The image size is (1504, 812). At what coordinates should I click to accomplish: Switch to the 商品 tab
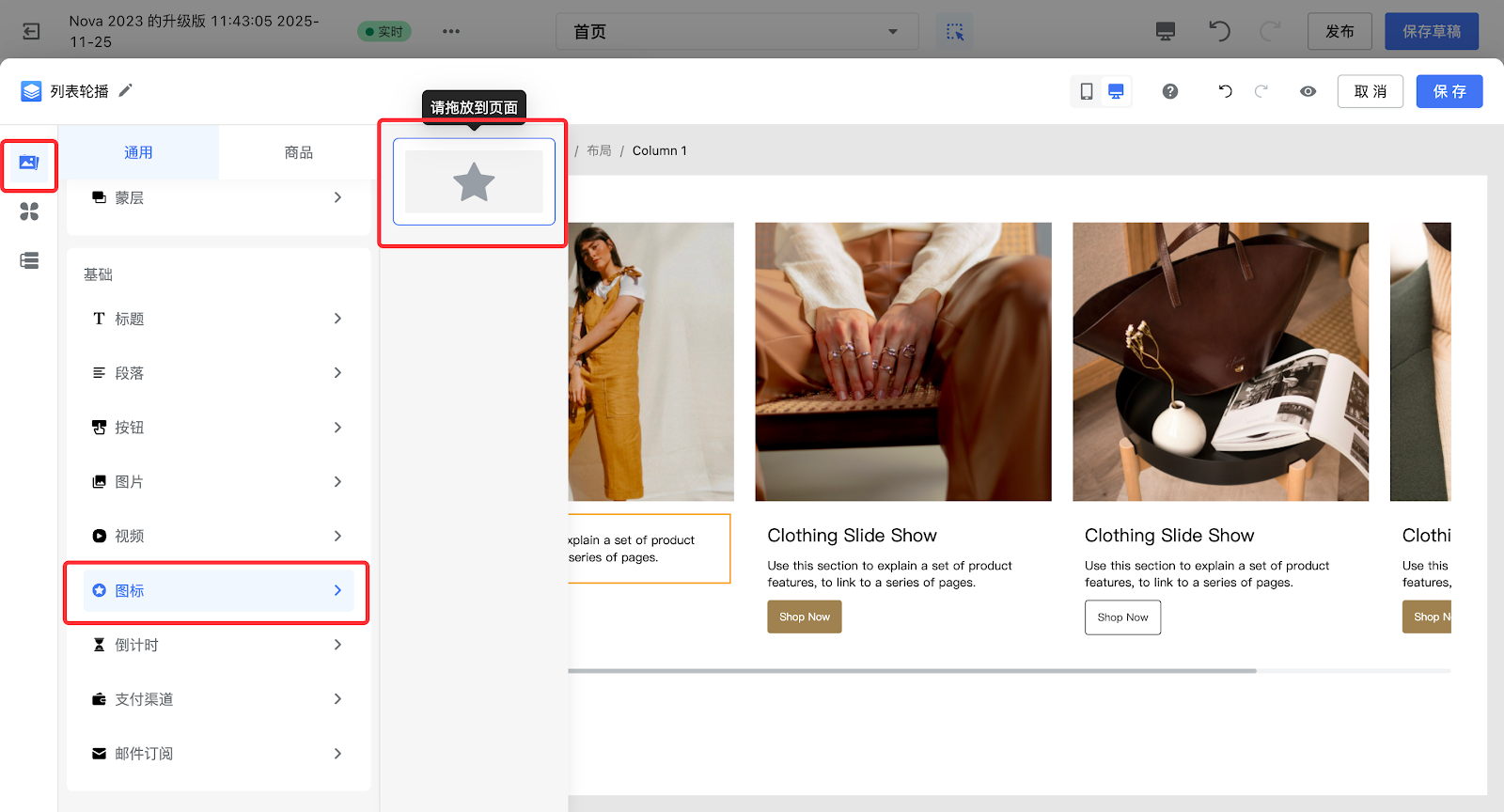[298, 152]
